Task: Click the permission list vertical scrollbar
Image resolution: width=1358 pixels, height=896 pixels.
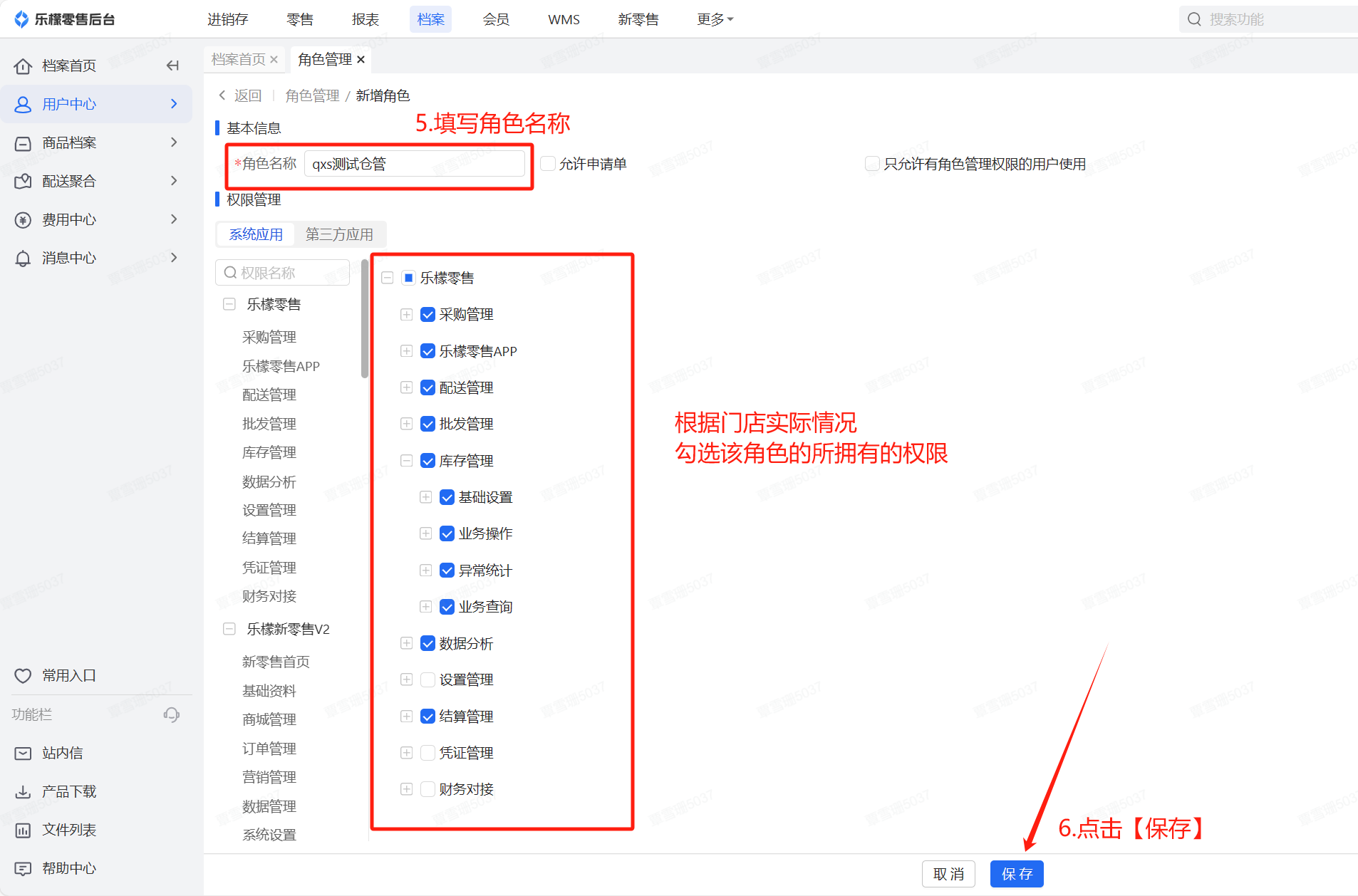Action: pyautogui.click(x=365, y=319)
